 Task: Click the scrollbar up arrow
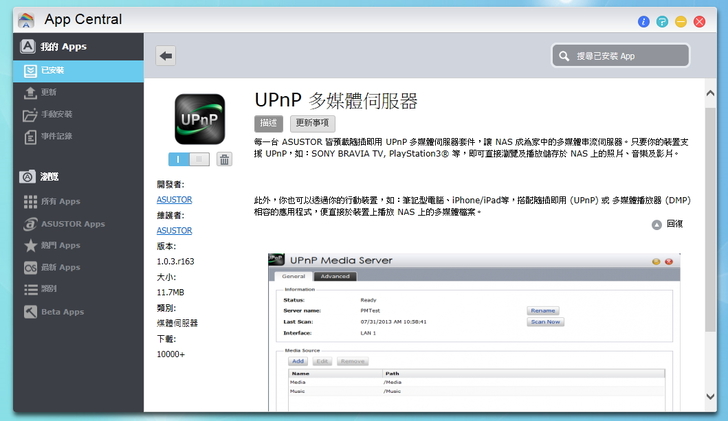(x=710, y=93)
